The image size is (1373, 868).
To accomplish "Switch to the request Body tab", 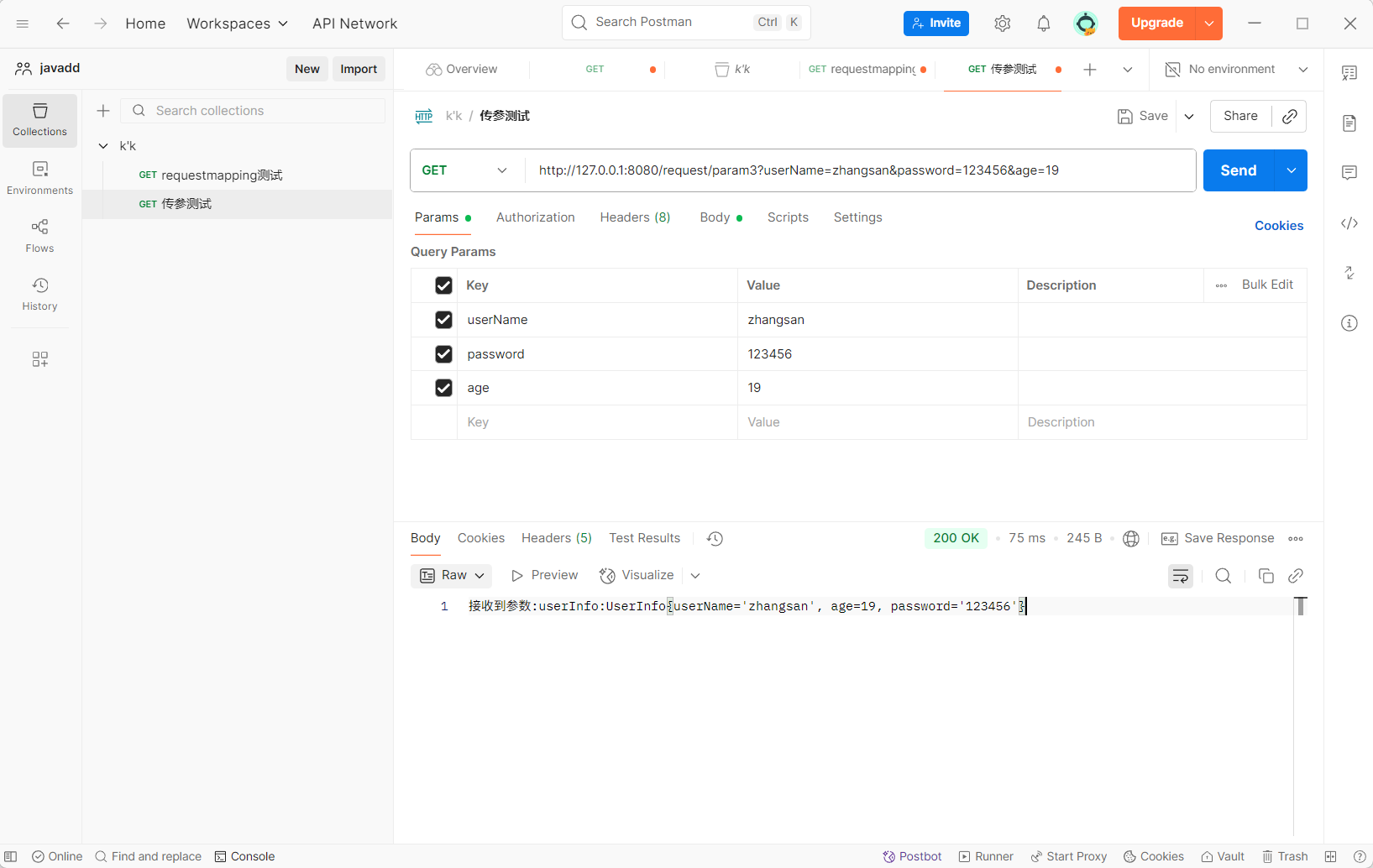I will 721,217.
